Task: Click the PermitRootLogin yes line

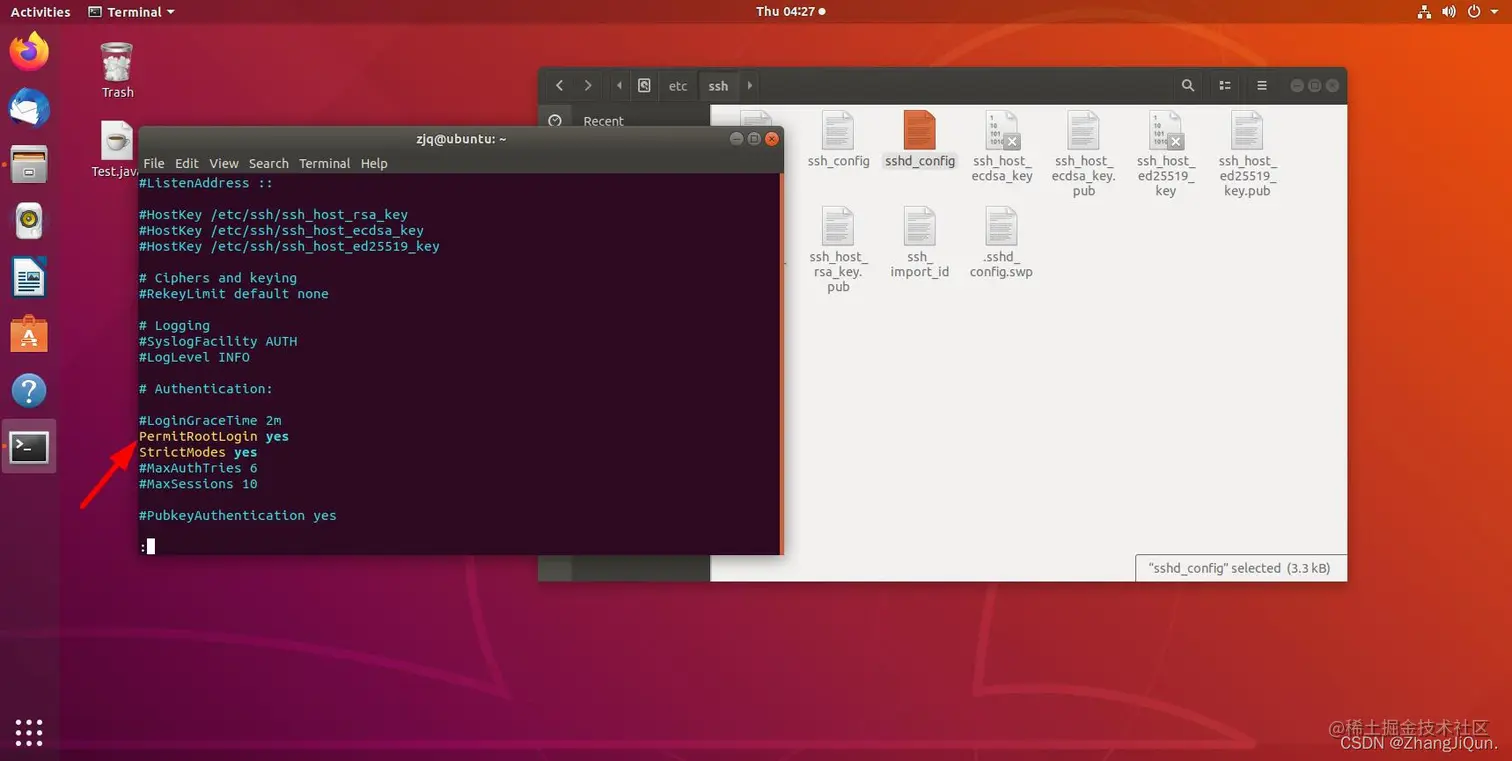Action: click(214, 436)
